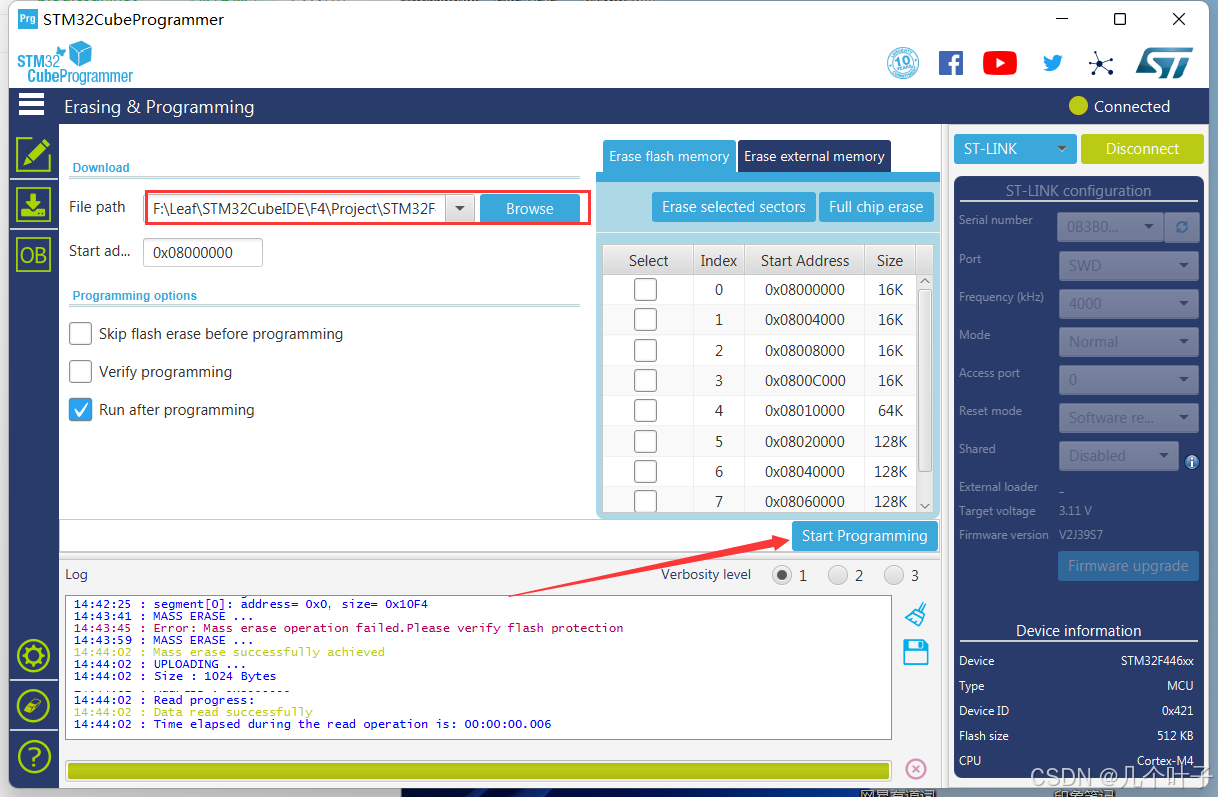
Task: Open Access port dropdown
Action: (1128, 379)
